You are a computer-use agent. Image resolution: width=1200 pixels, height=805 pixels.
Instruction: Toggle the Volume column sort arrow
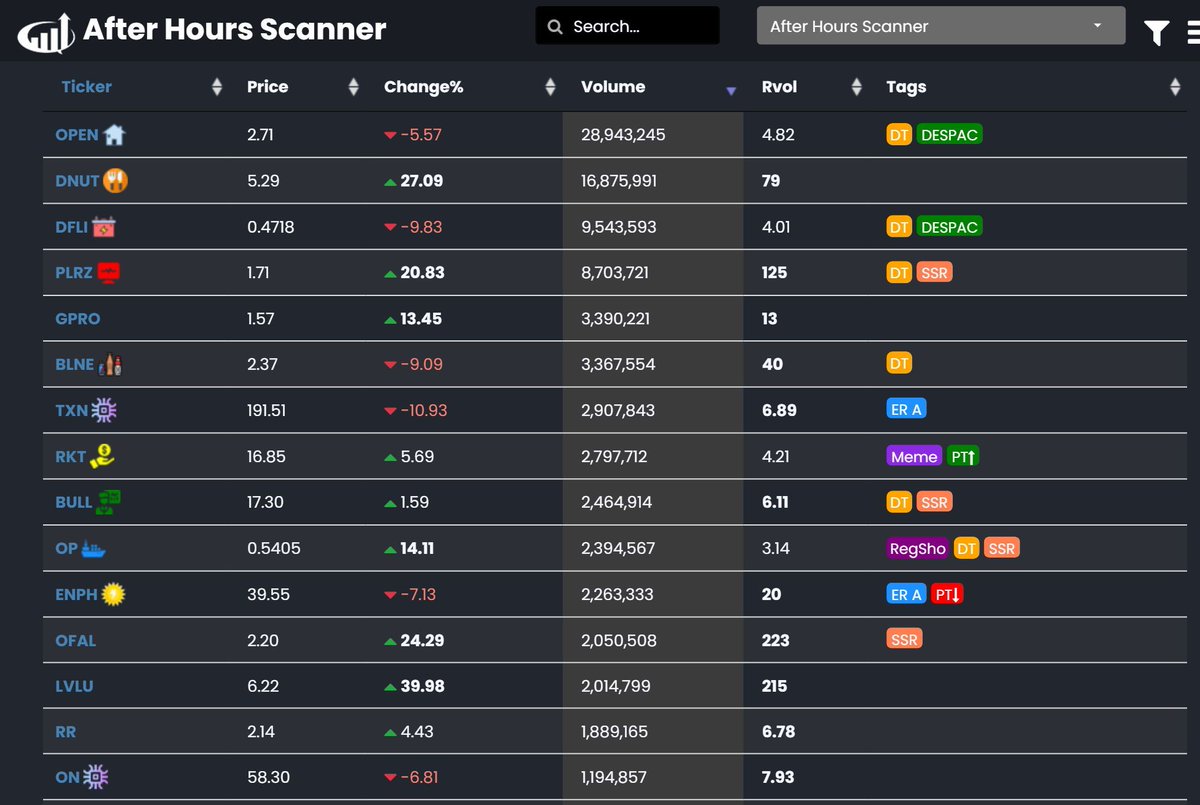tap(731, 91)
